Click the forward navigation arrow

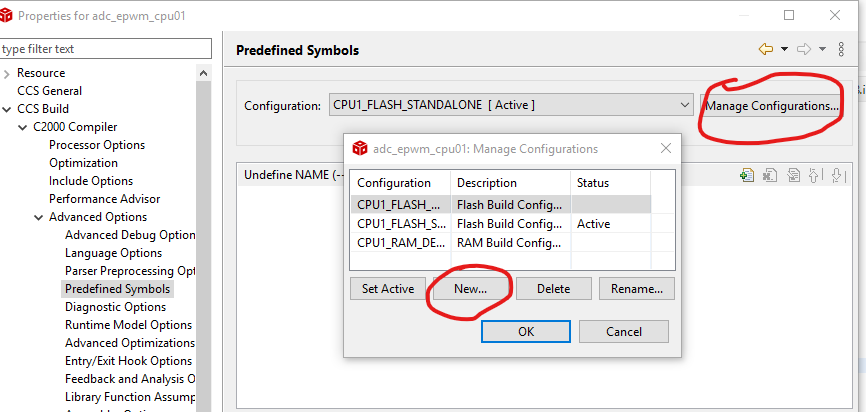(803, 49)
